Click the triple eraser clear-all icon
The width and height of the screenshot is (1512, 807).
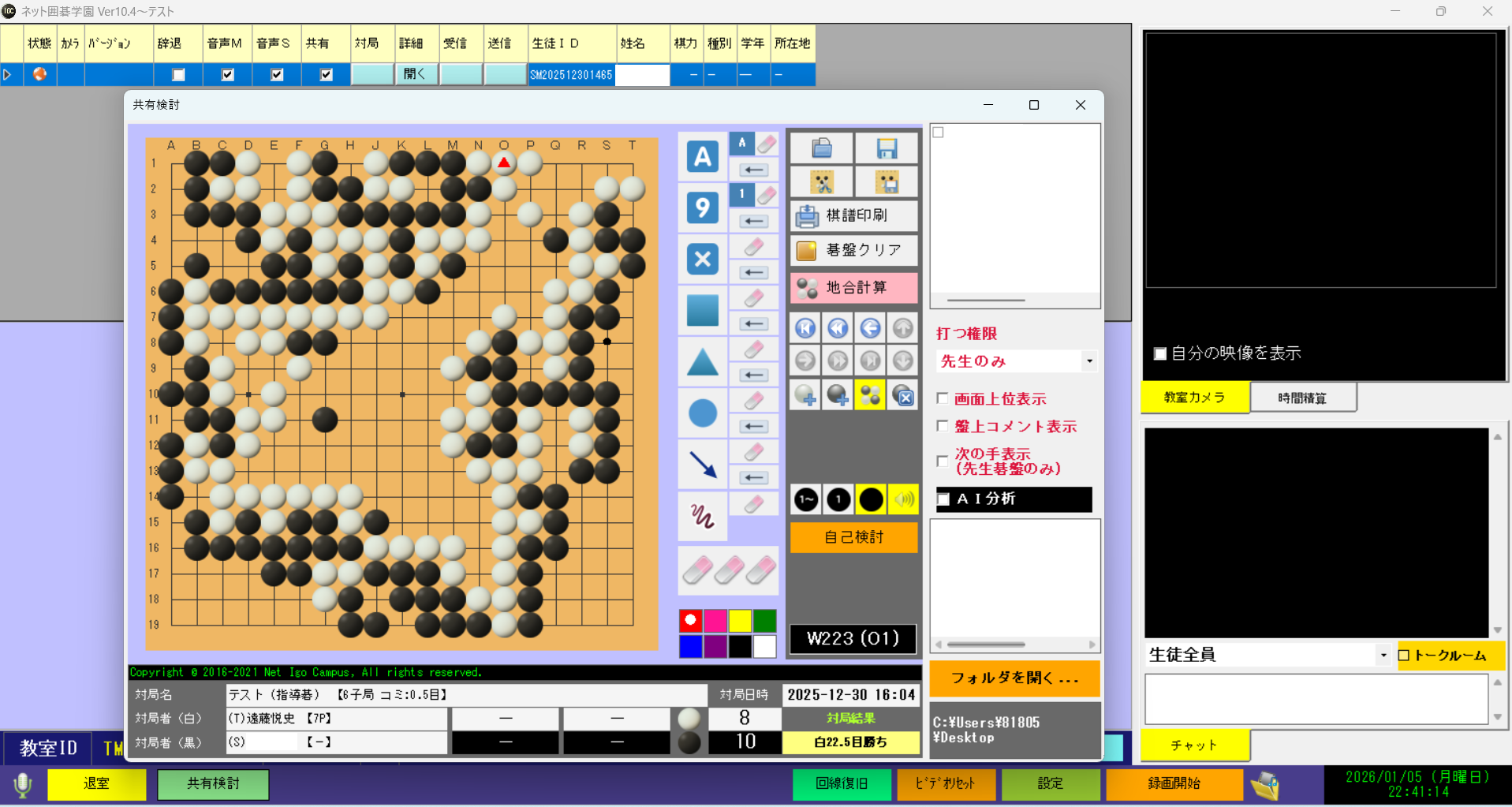[729, 570]
